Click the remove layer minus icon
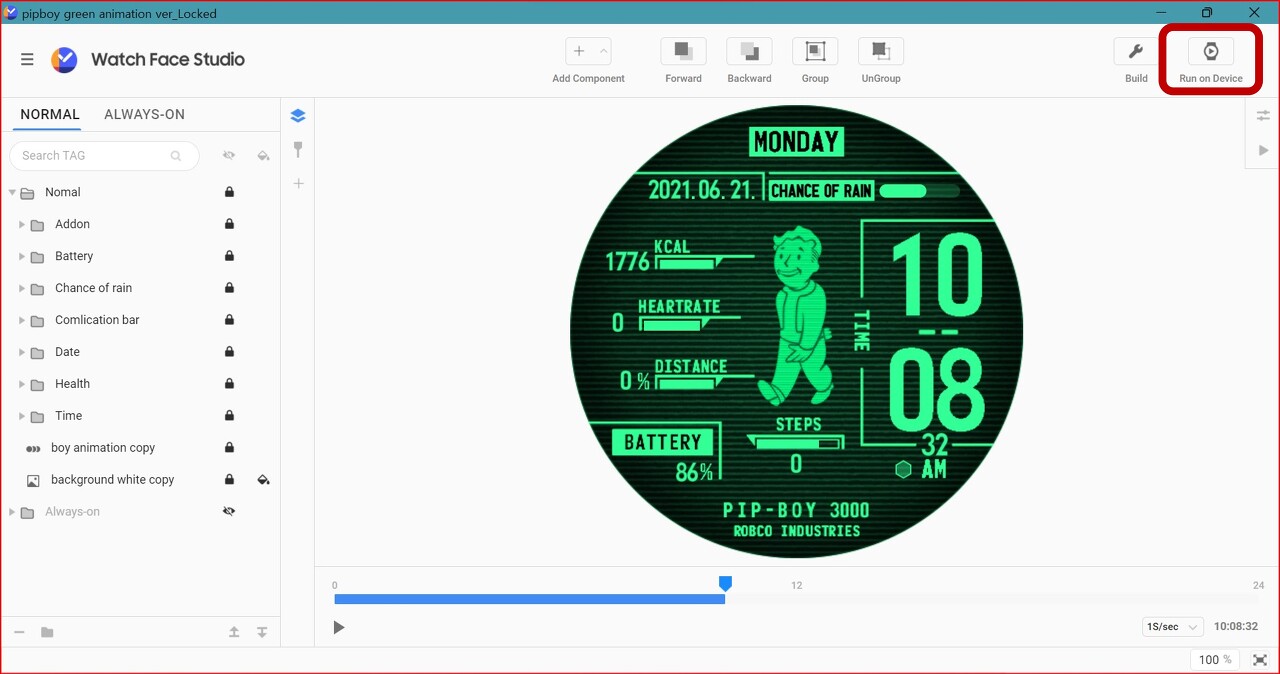 (19, 632)
